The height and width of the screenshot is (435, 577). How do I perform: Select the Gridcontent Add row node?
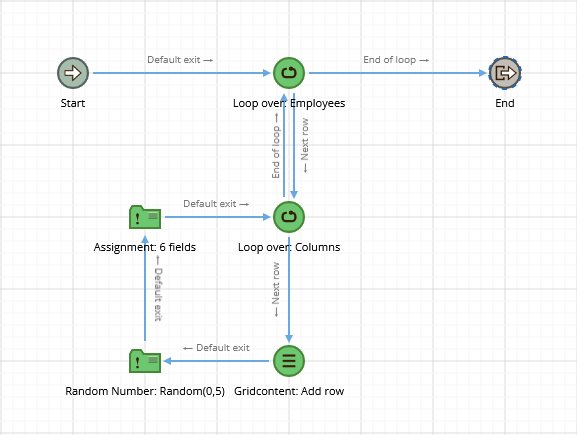coord(289,361)
